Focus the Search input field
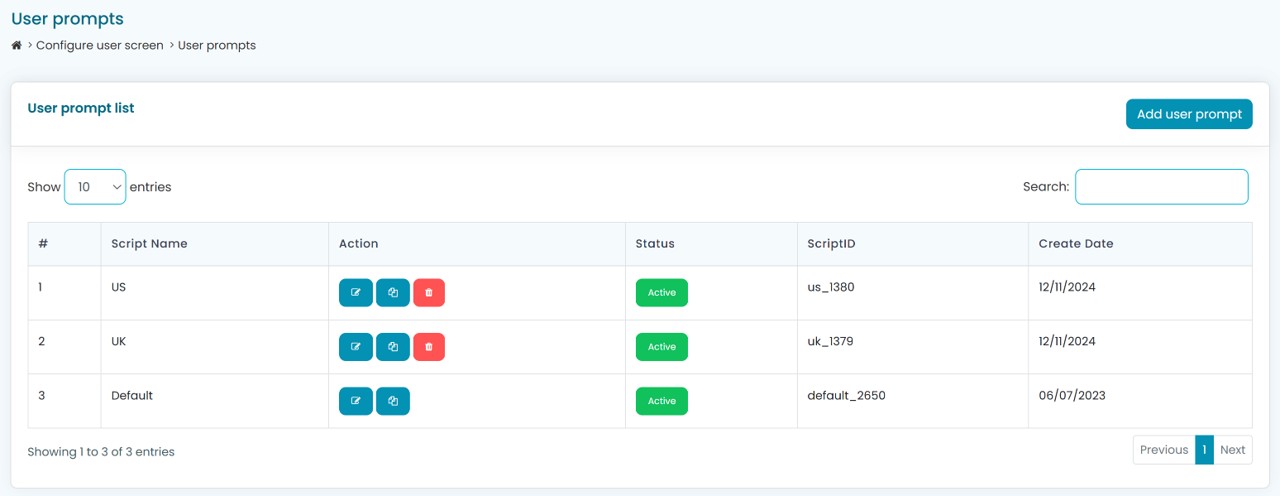 click(1161, 187)
